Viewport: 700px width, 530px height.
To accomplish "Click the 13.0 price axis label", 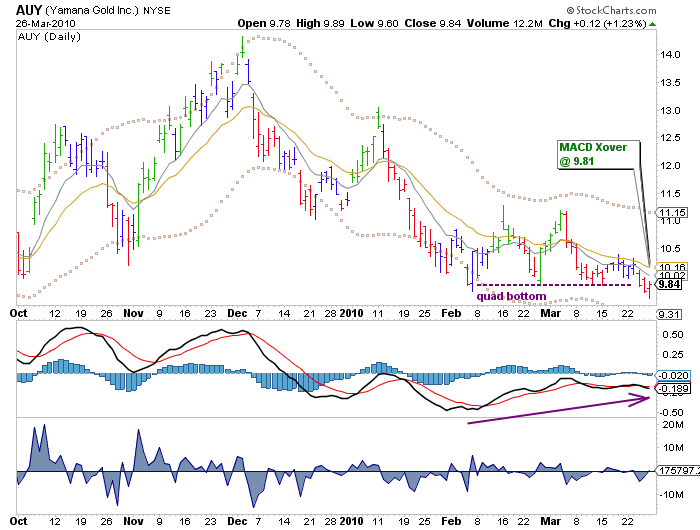I will pyautogui.click(x=670, y=111).
